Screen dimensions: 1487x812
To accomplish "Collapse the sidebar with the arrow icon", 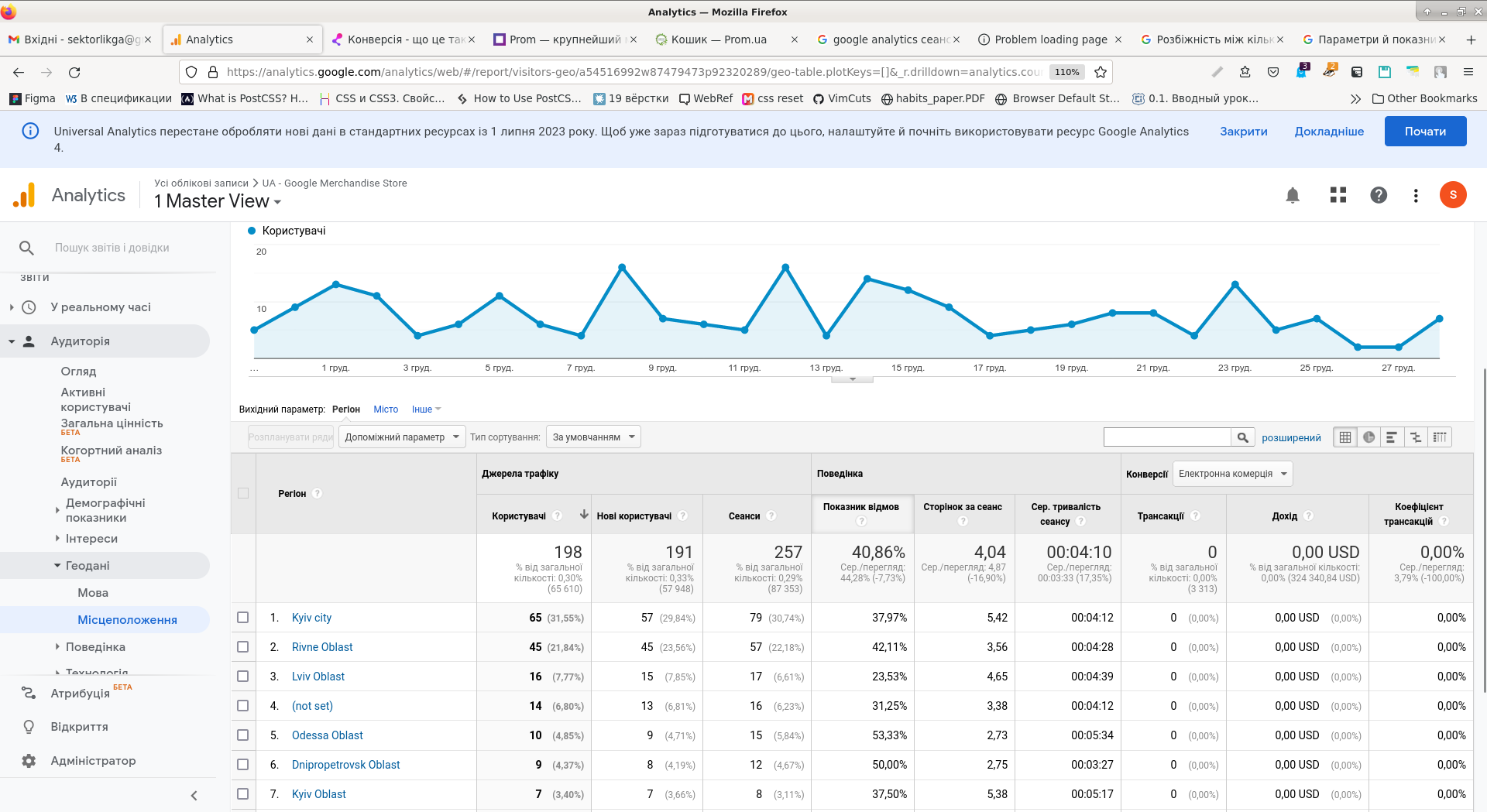I will (194, 795).
